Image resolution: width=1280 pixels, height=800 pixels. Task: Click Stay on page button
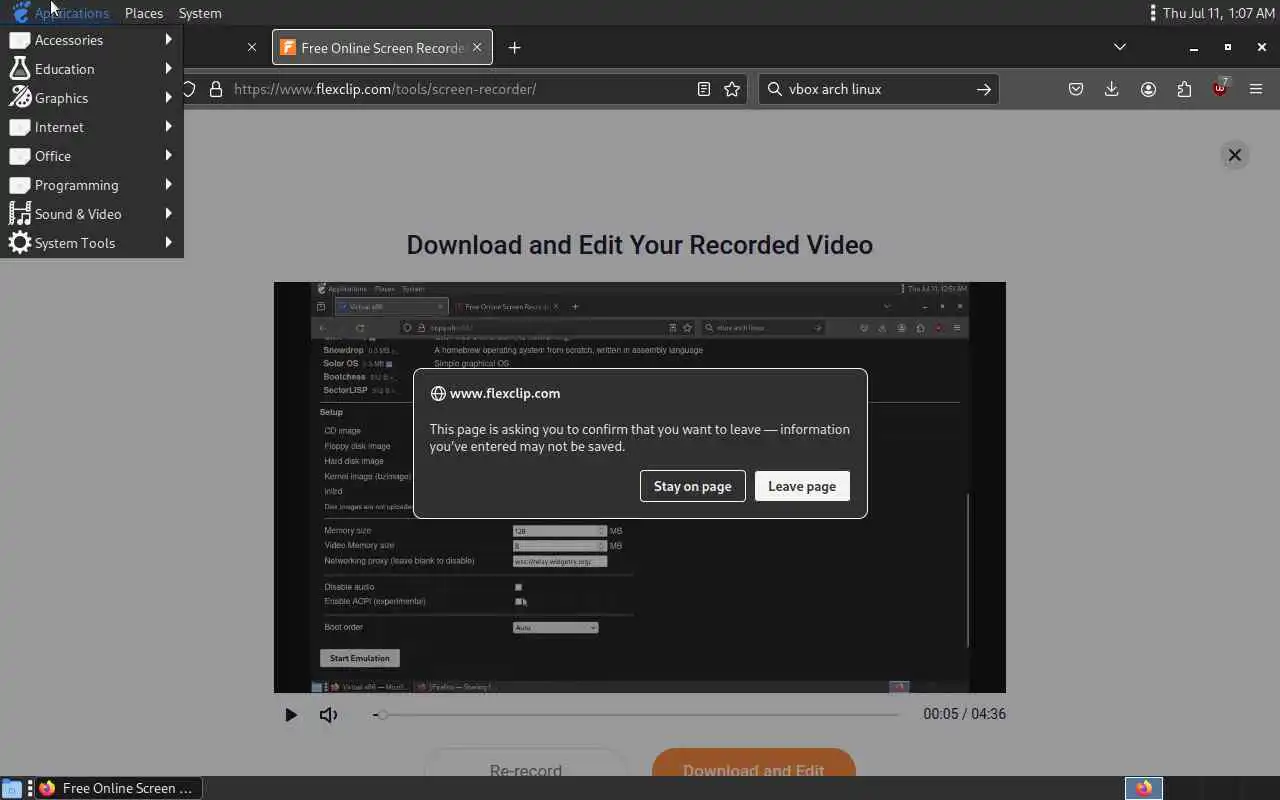(693, 486)
